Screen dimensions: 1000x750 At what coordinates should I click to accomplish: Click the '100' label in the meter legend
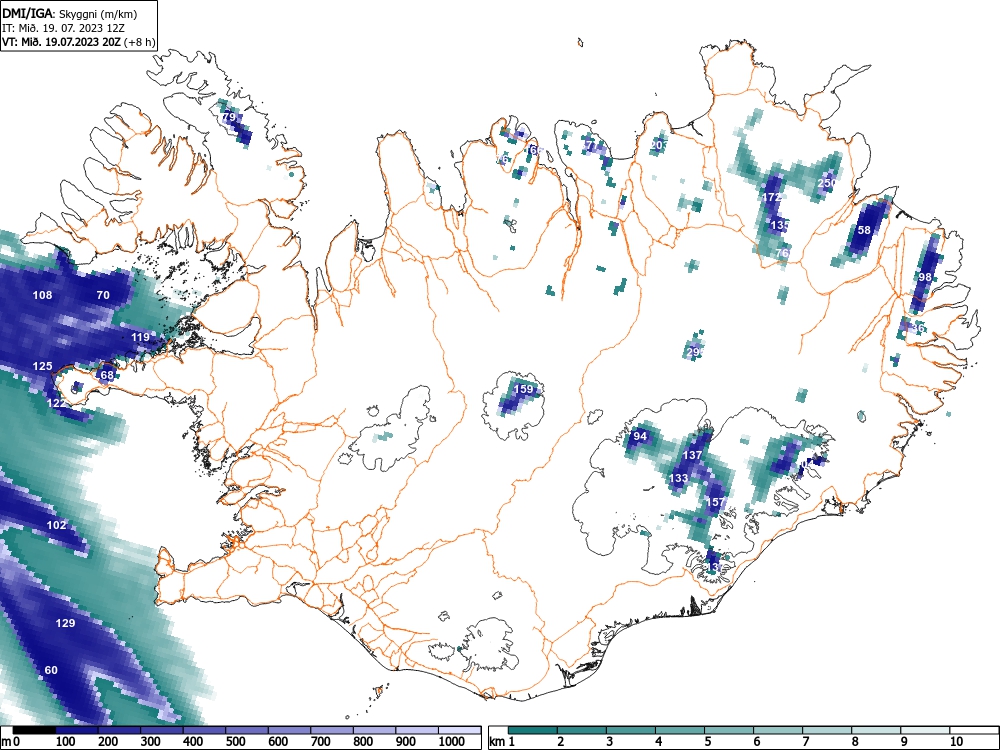click(x=66, y=742)
